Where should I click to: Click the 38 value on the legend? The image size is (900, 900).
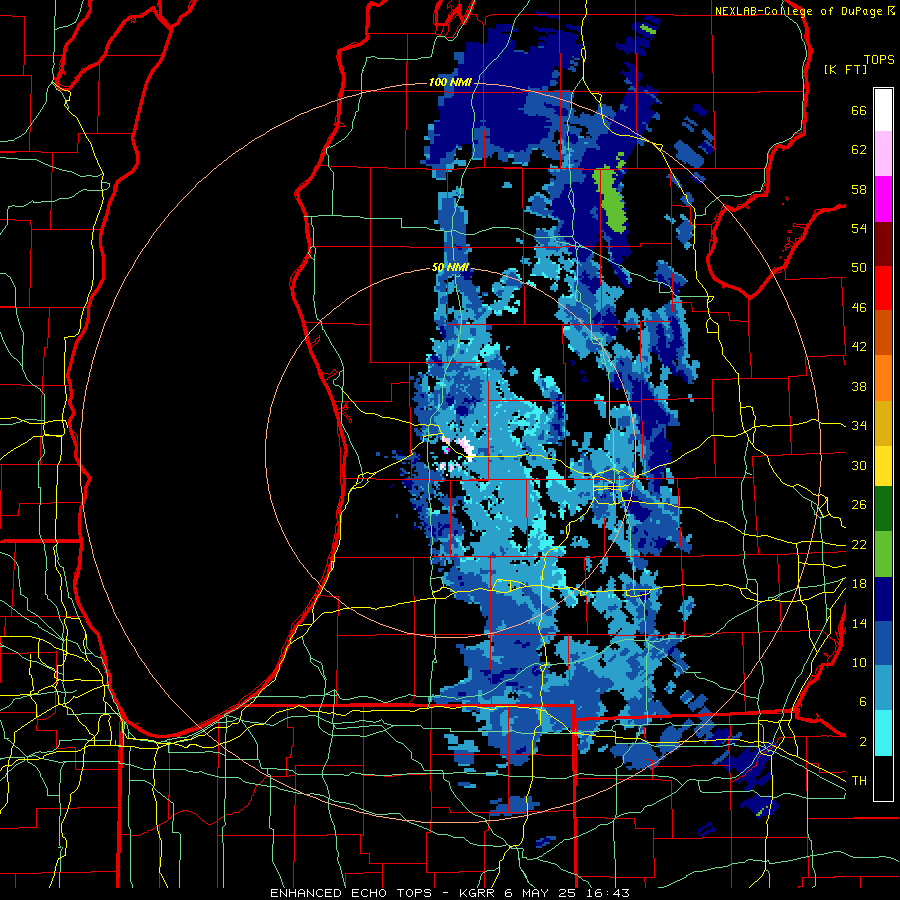click(859, 386)
